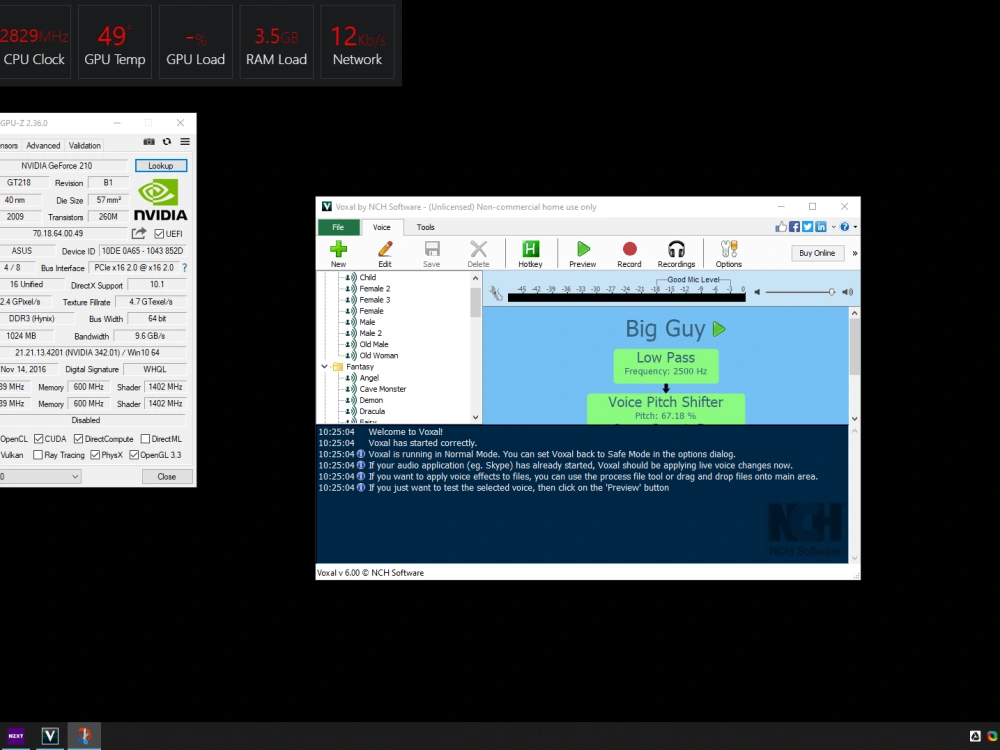Create a new voice with New icon

tap(338, 253)
